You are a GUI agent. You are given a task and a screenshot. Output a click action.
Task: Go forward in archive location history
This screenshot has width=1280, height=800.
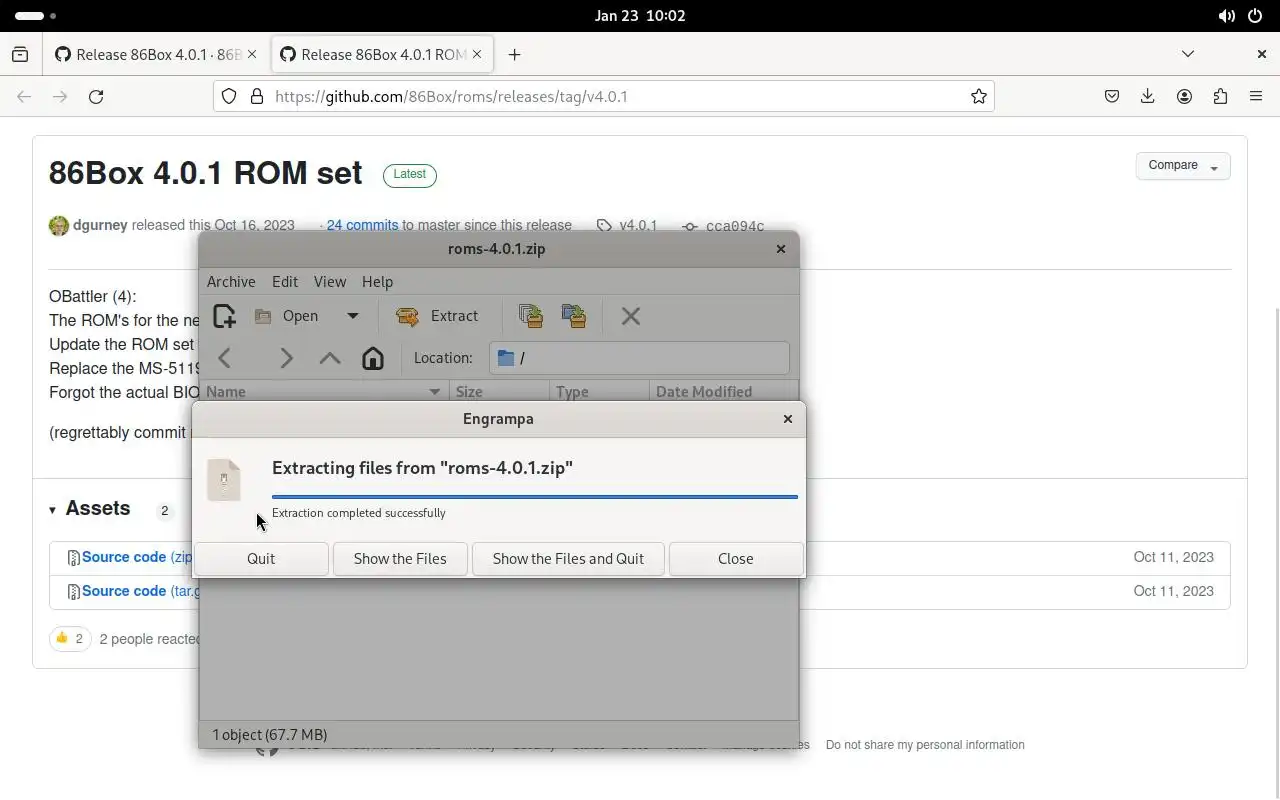[x=287, y=358]
